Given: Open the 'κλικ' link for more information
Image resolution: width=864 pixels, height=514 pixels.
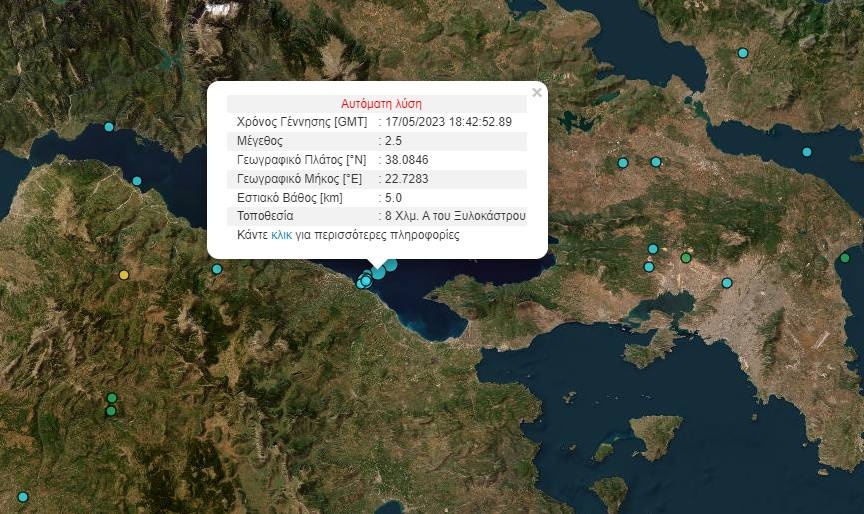Looking at the screenshot, I should pyautogui.click(x=282, y=236).
